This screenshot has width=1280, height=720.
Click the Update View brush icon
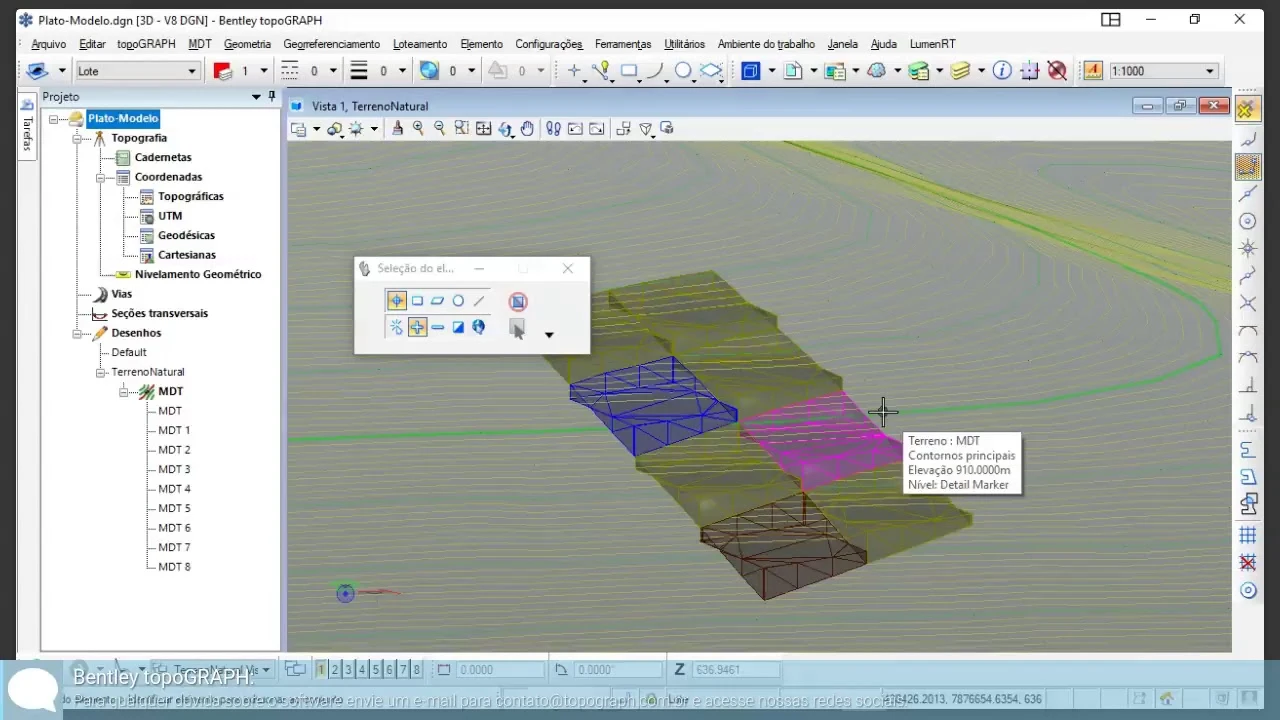[398, 128]
